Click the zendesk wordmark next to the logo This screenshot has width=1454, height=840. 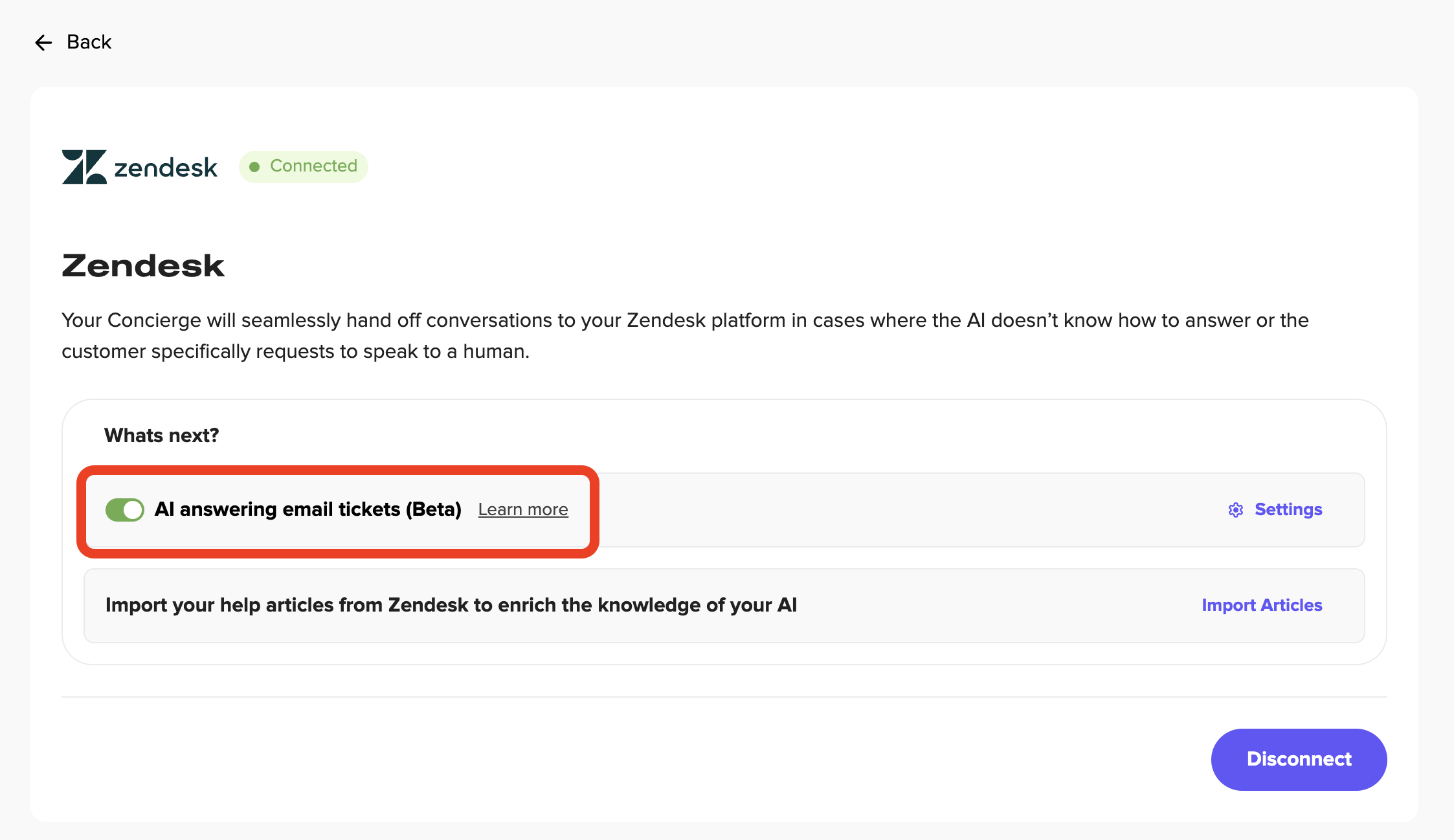coord(166,168)
